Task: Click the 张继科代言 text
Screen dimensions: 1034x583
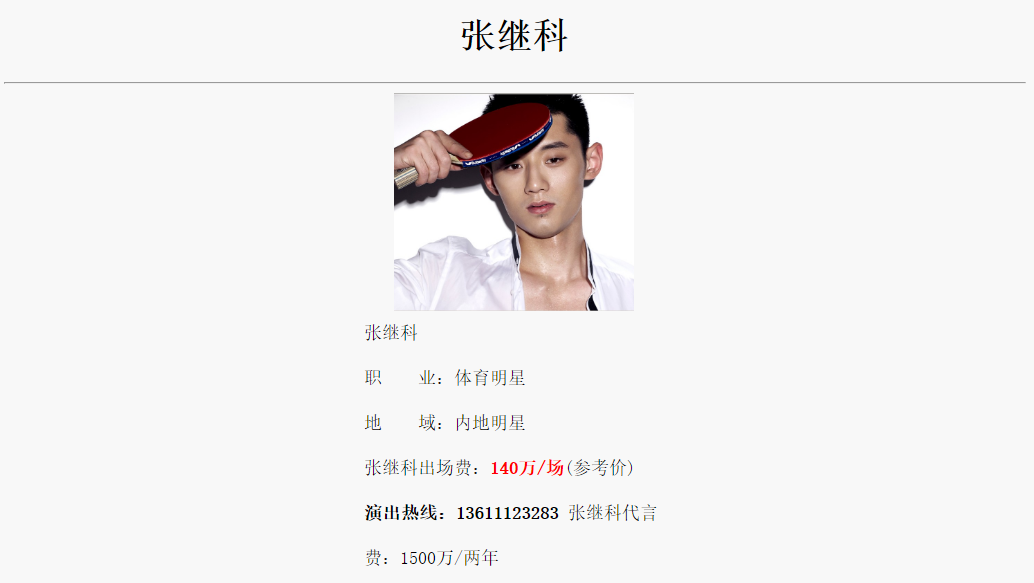Action: tap(613, 512)
